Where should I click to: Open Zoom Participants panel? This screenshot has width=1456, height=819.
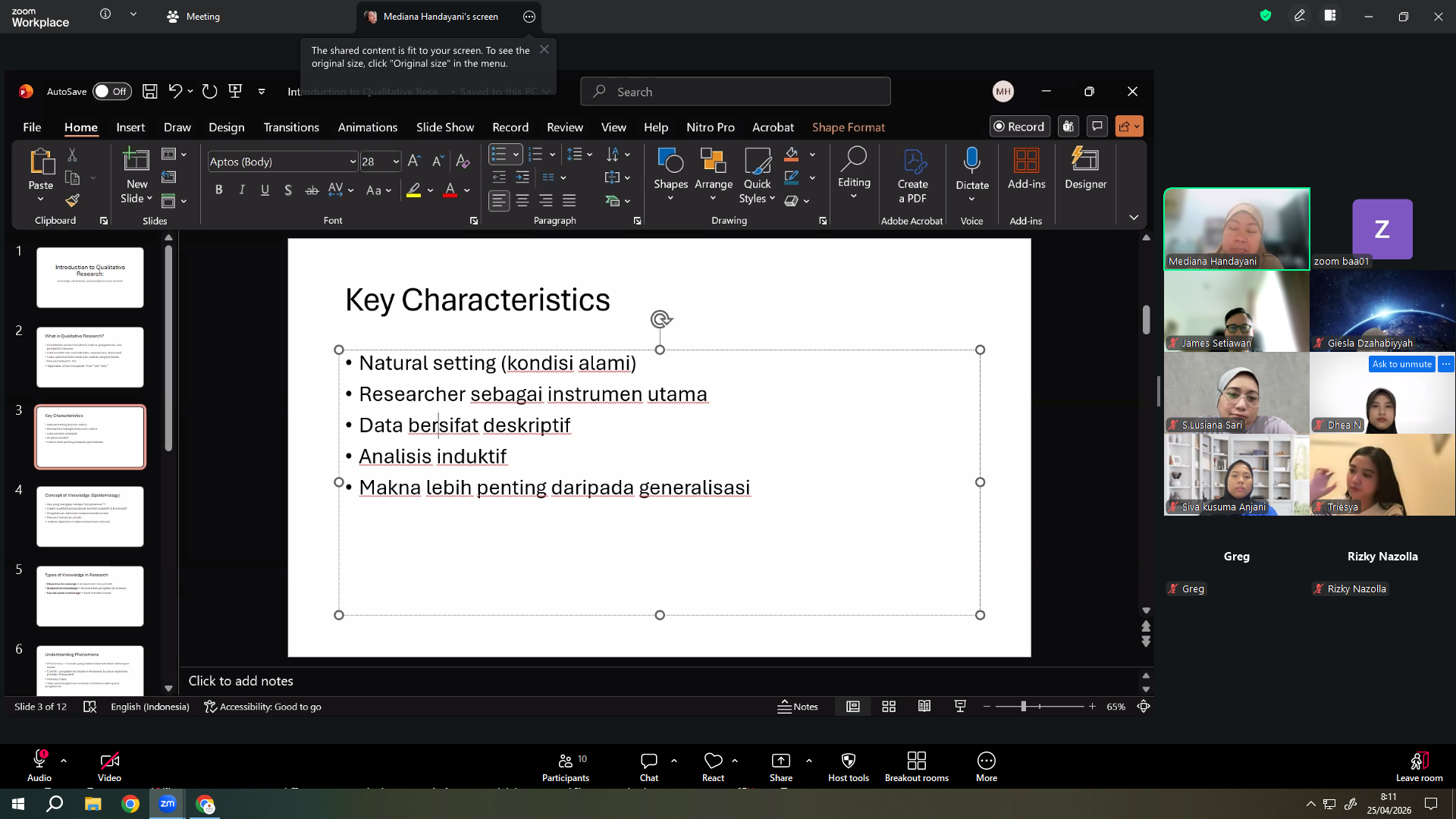(x=566, y=767)
